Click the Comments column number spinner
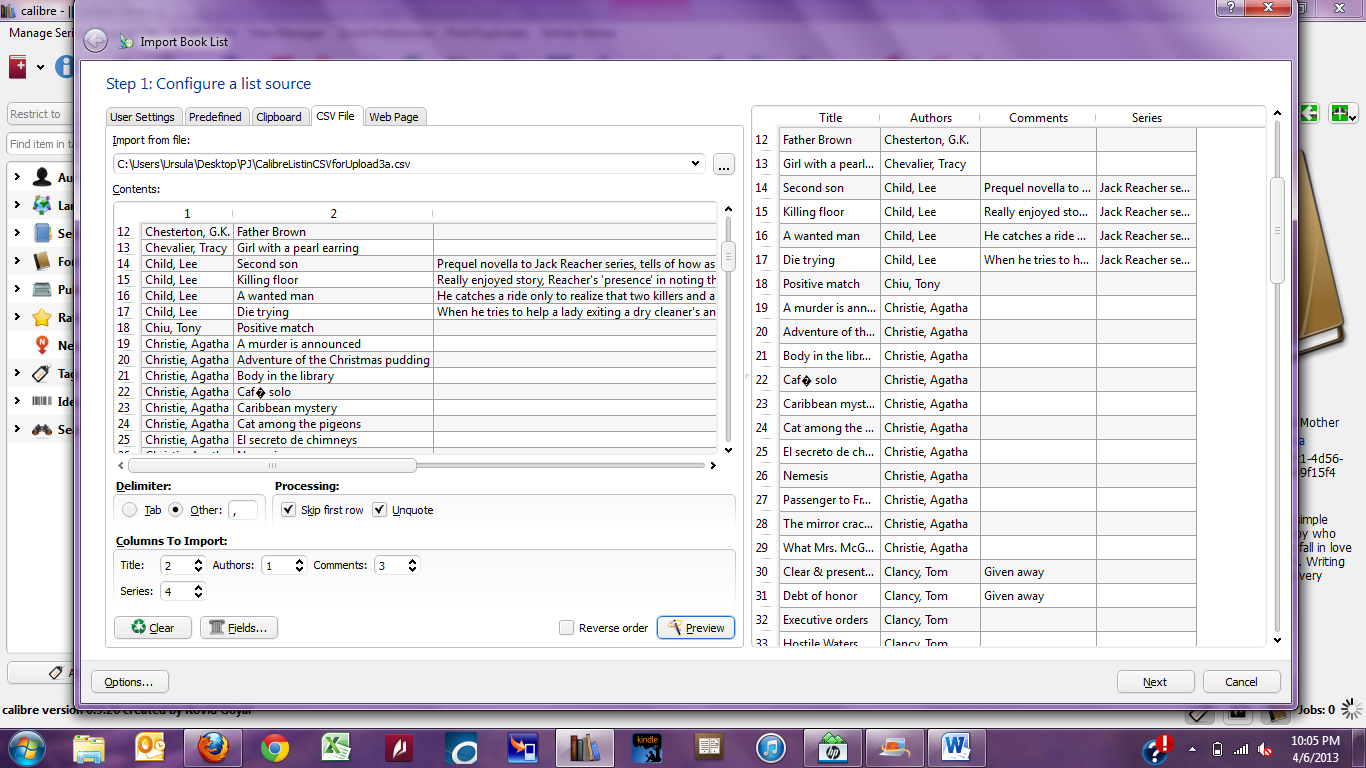Viewport: 1366px width, 768px height. point(397,565)
